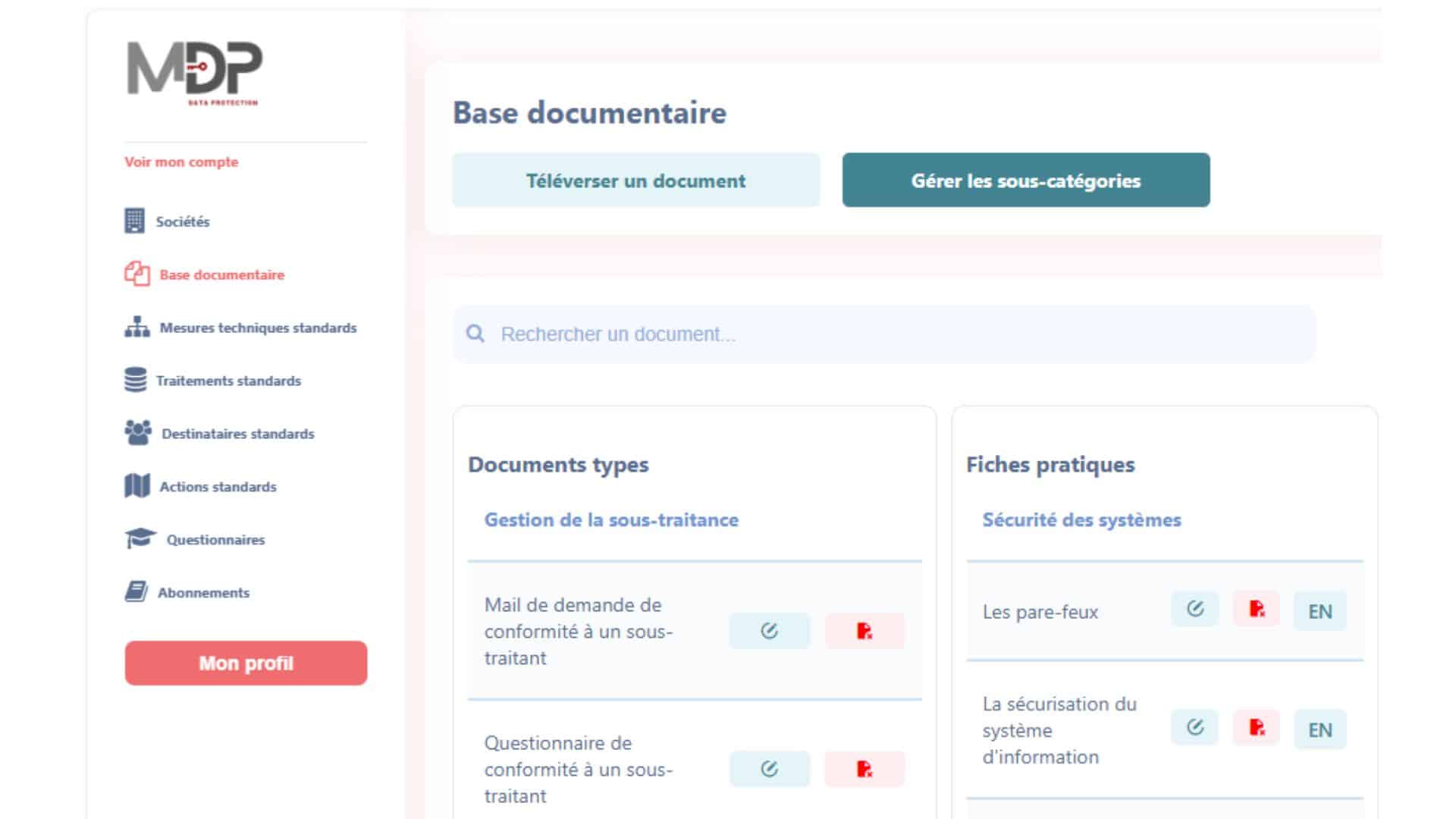Viewport: 1456px width, 819px height.
Task: Delete the PDF for 'Mail de demande de conformité'
Action: coord(864,631)
